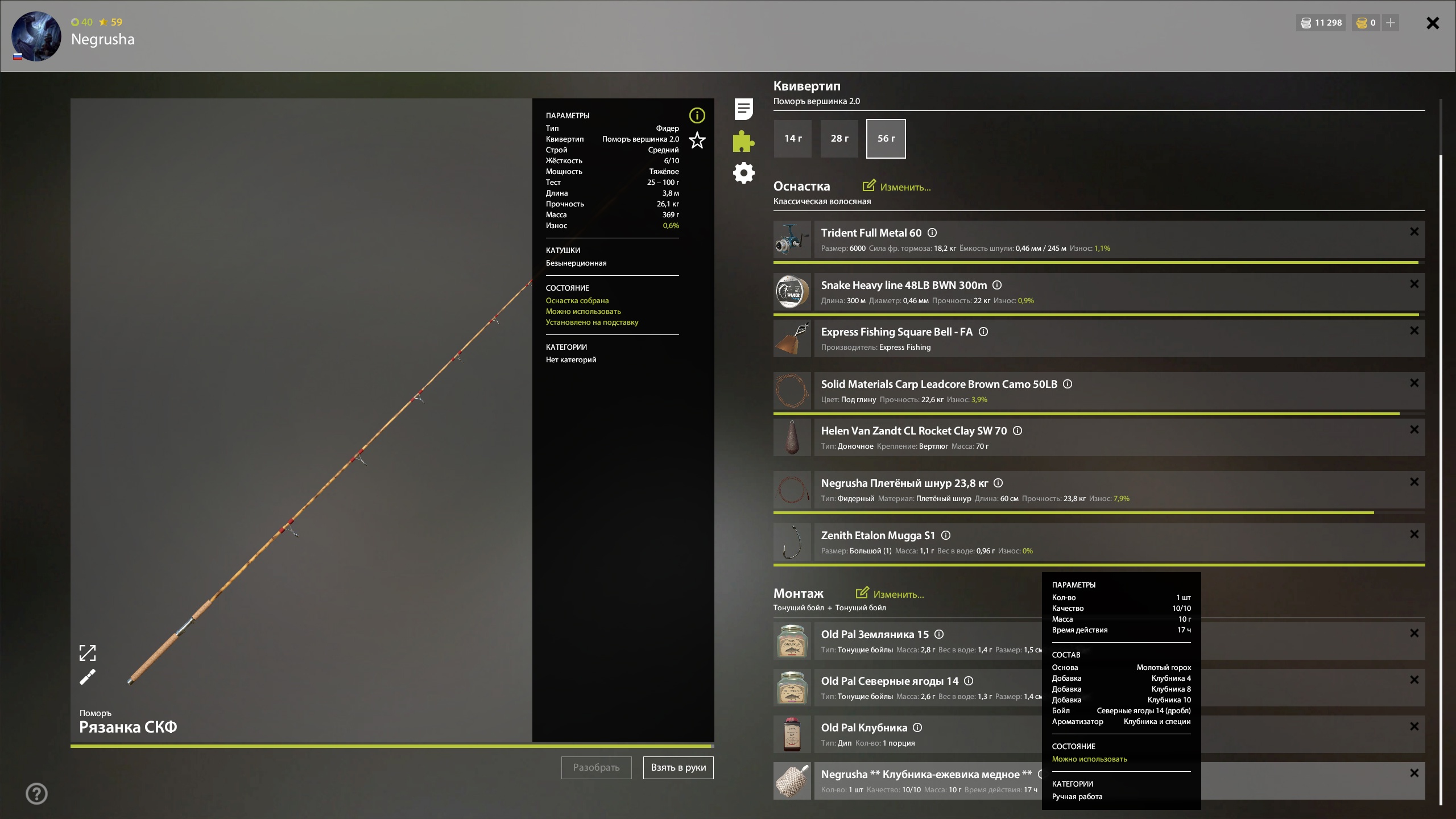This screenshot has height=819, width=1456.
Task: Click the Negrusha feeder bait thumbnail
Action: (x=792, y=781)
